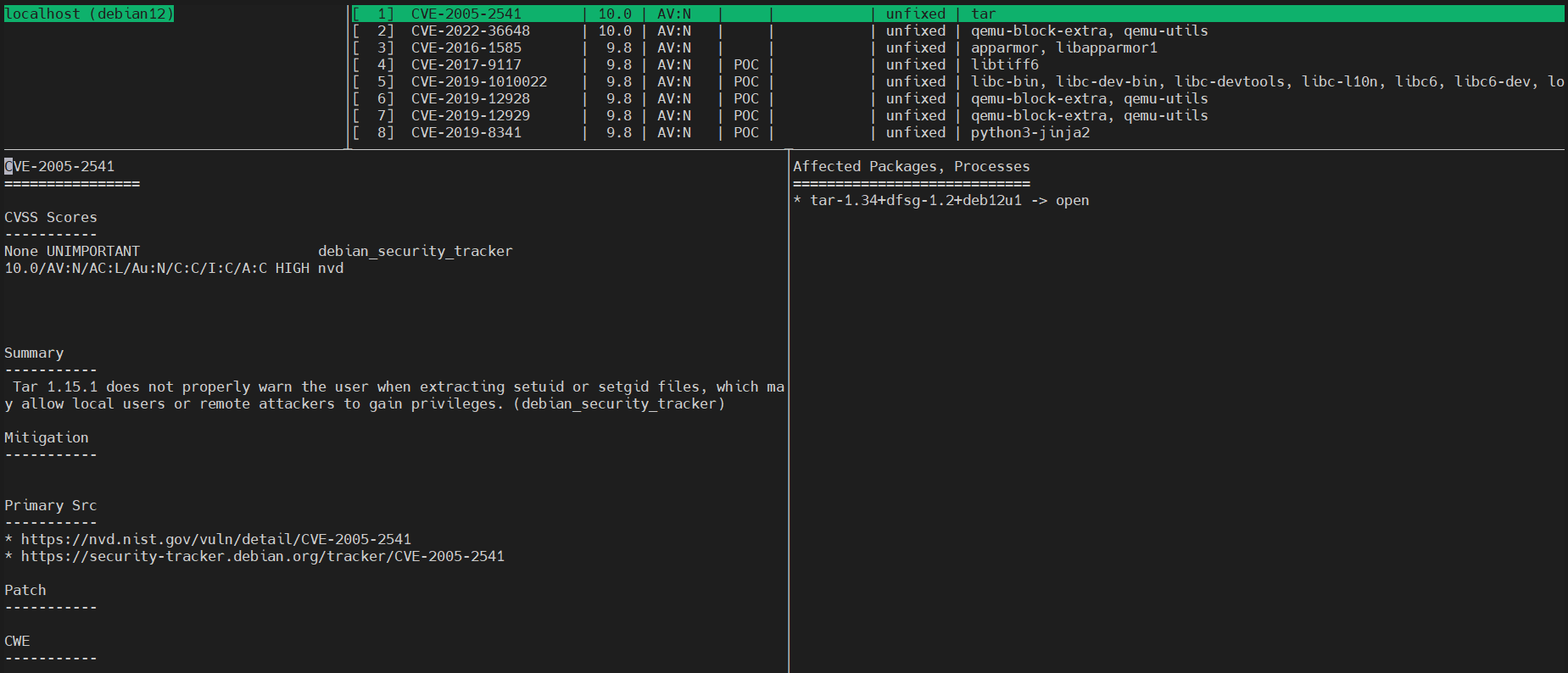This screenshot has height=673, width=1568.
Task: Pick the CVE-2019-12928 row
Action: 470,98
